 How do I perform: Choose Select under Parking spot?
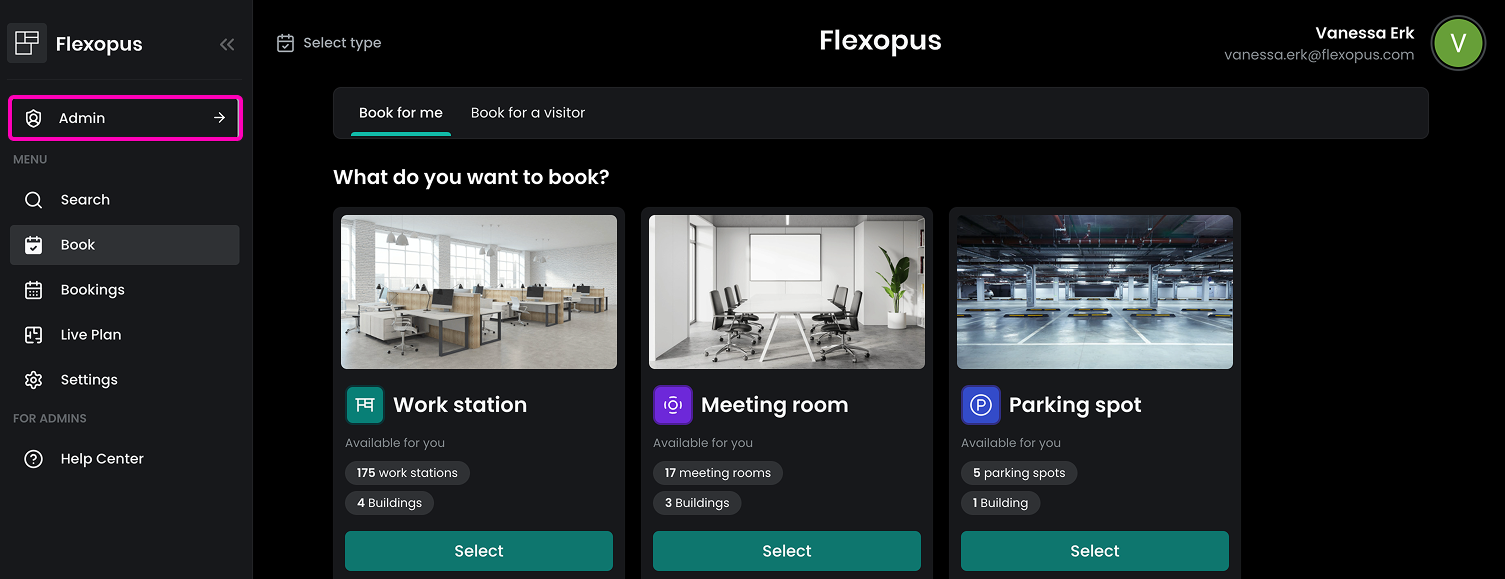coord(1095,551)
